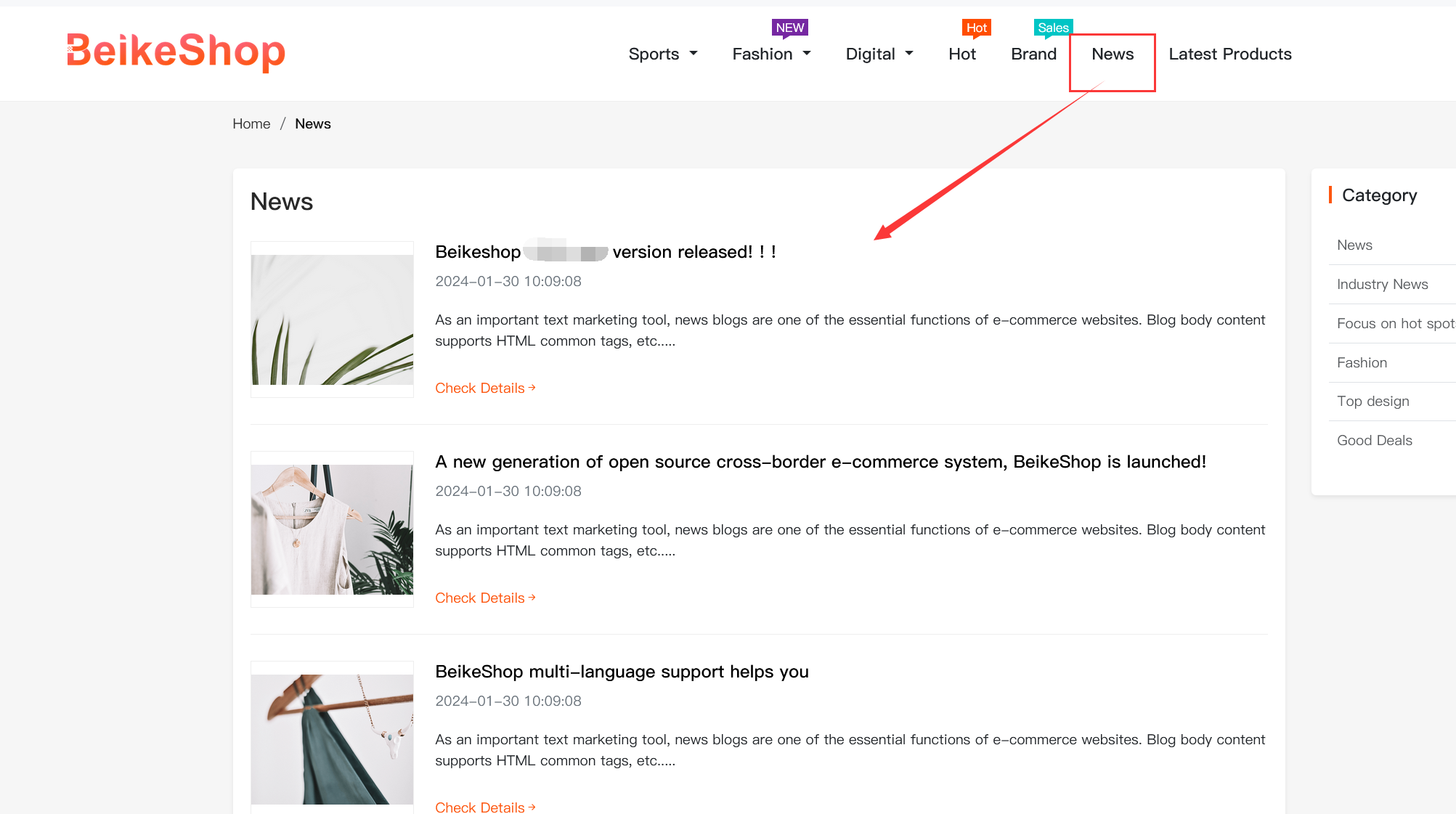Select Fashion in the Category sidebar

1362,362
